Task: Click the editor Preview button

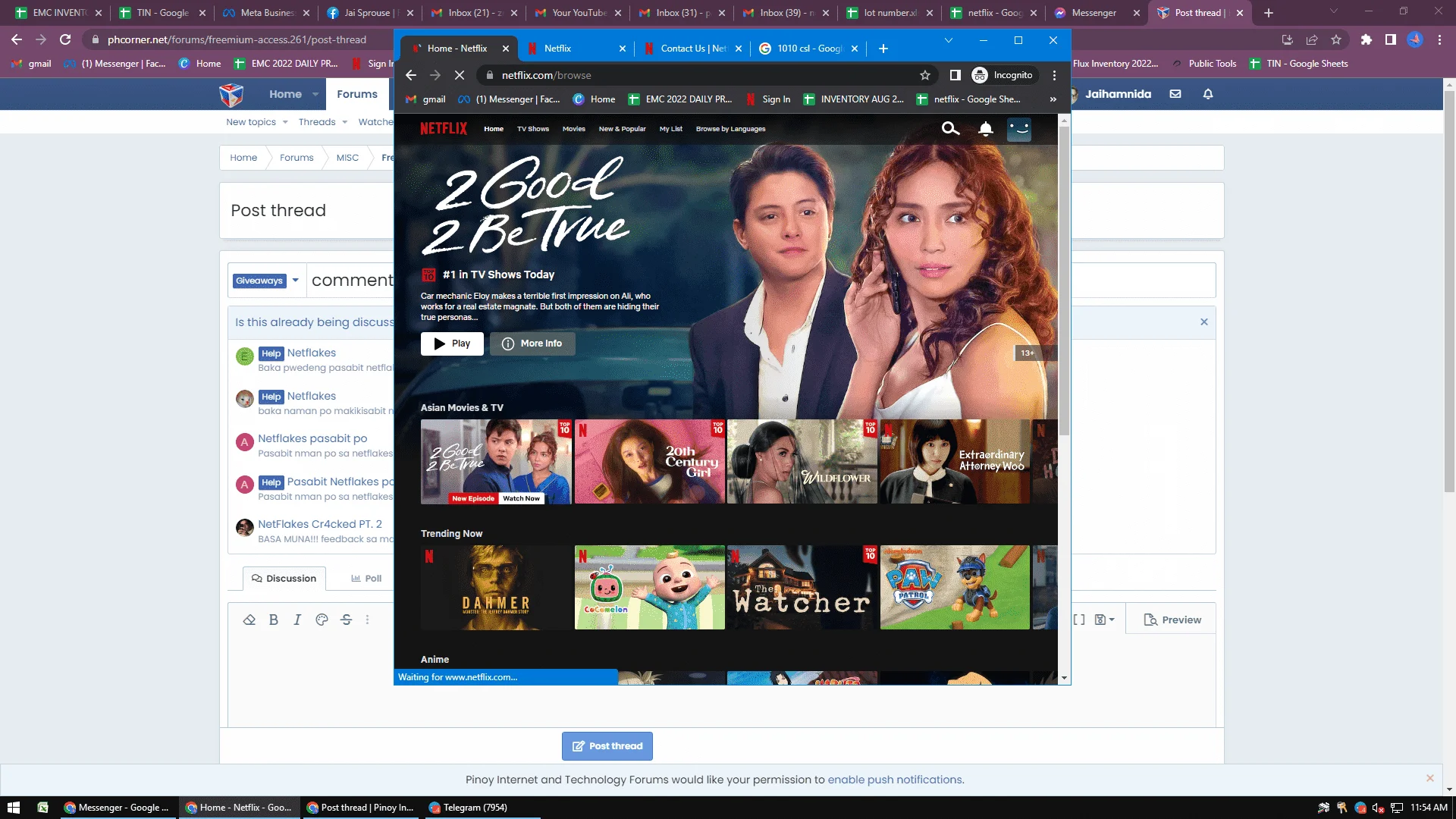Action: pos(1172,620)
